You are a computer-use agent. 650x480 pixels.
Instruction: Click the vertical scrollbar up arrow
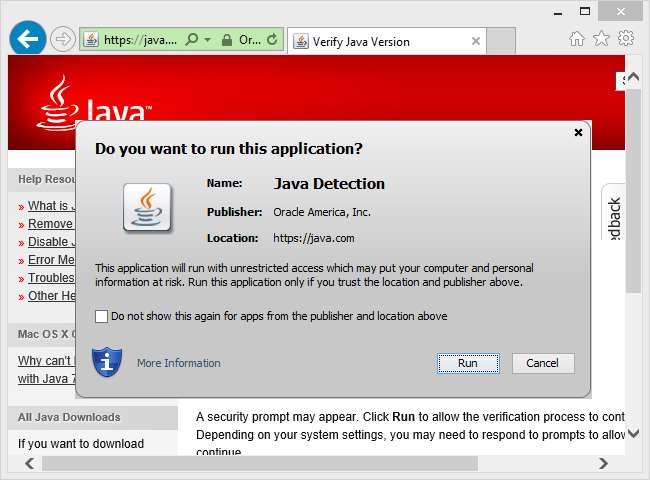click(633, 77)
